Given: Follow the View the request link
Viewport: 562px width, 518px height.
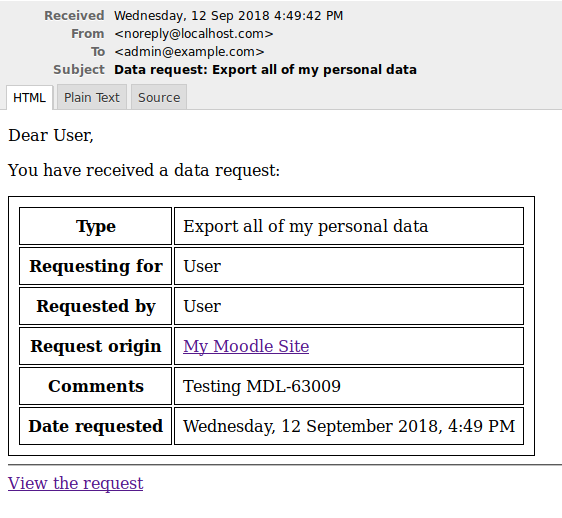Looking at the screenshot, I should 76,483.
